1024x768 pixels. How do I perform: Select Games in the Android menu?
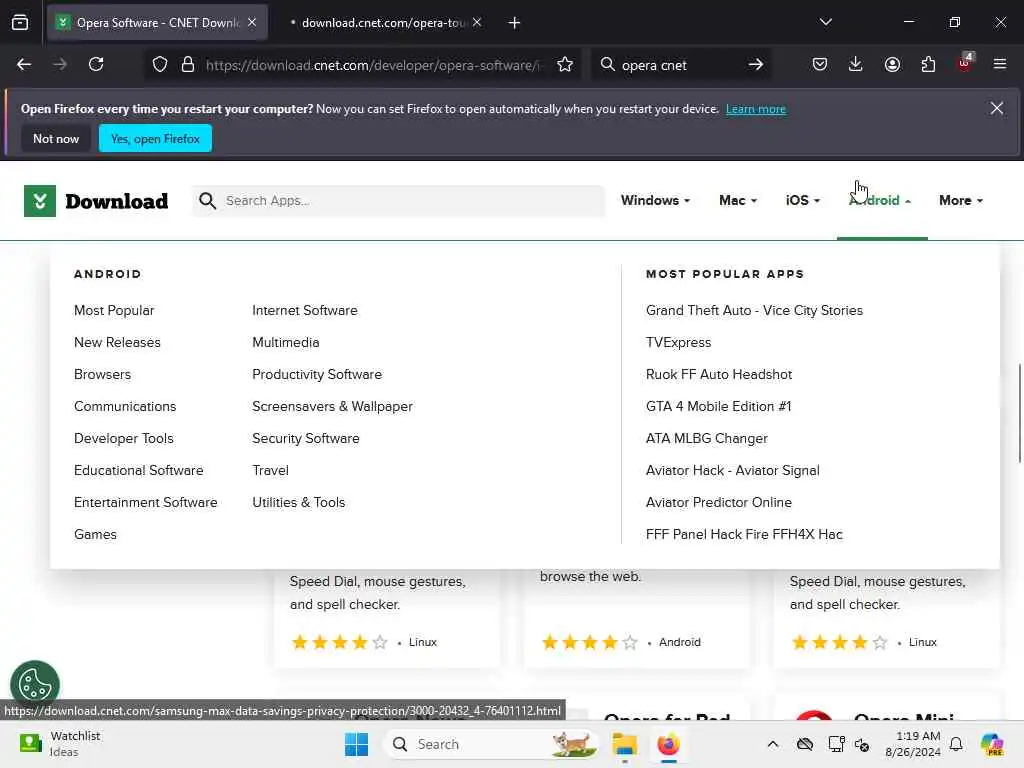coord(95,535)
